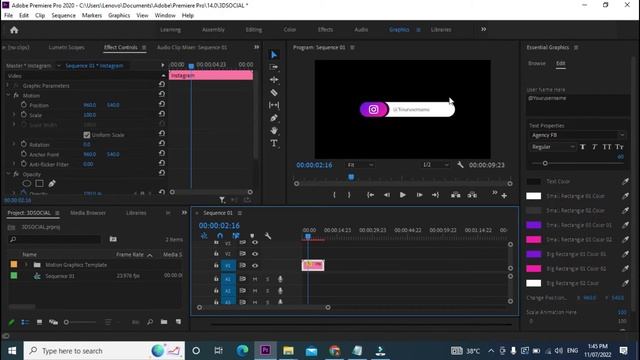Open the Markers menu
The image size is (640, 360).
click(92, 16)
